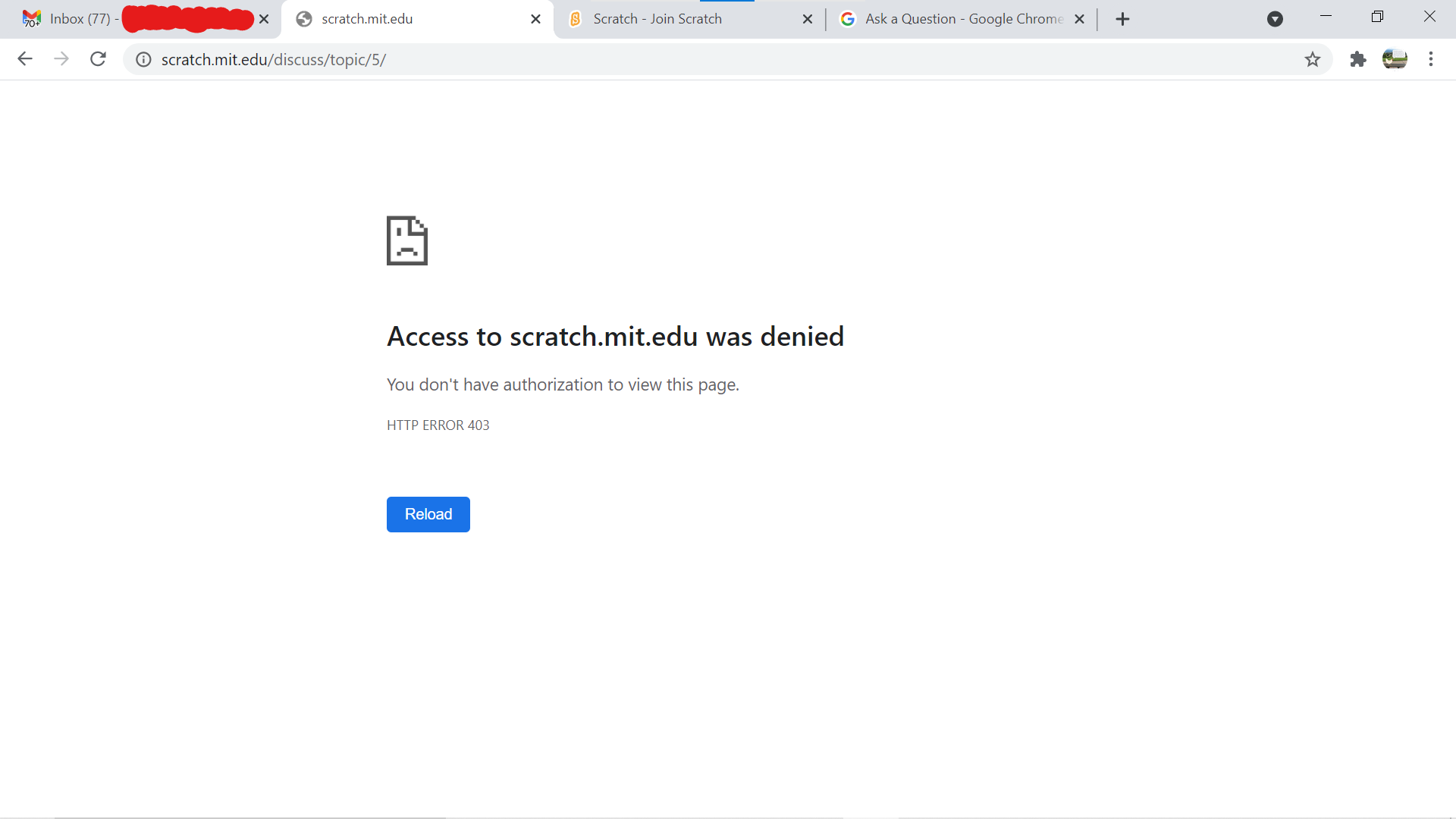
Task: Click the Gmail favicon on the Inbox tab
Action: click(31, 18)
